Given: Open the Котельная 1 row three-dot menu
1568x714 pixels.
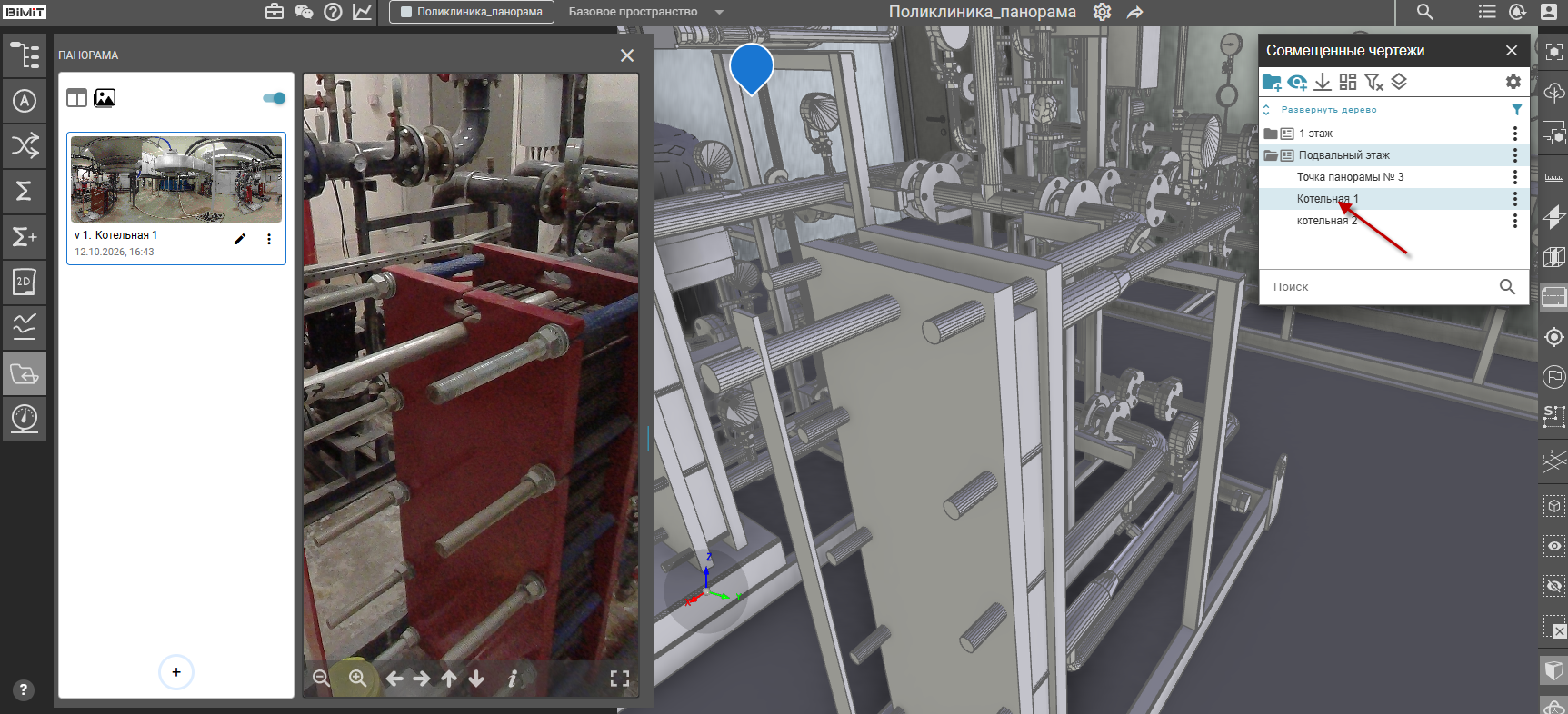Looking at the screenshot, I should coord(1514,199).
